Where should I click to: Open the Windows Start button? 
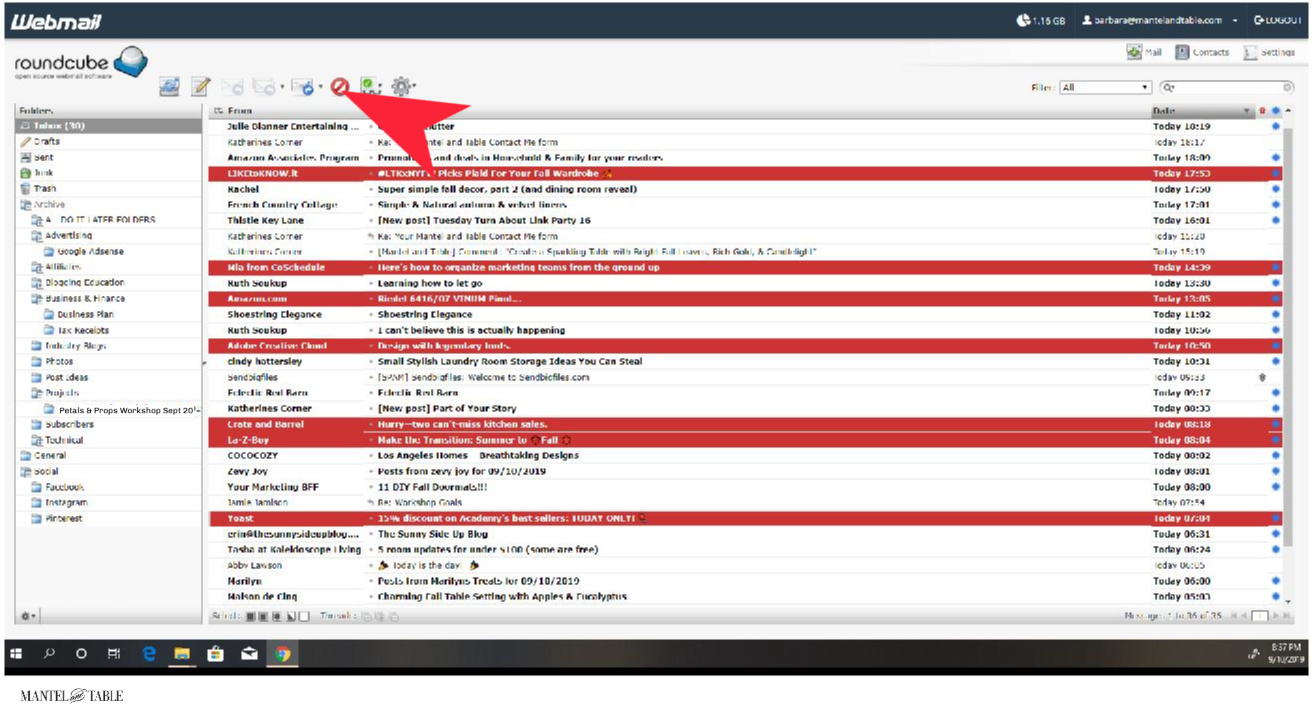(16, 654)
